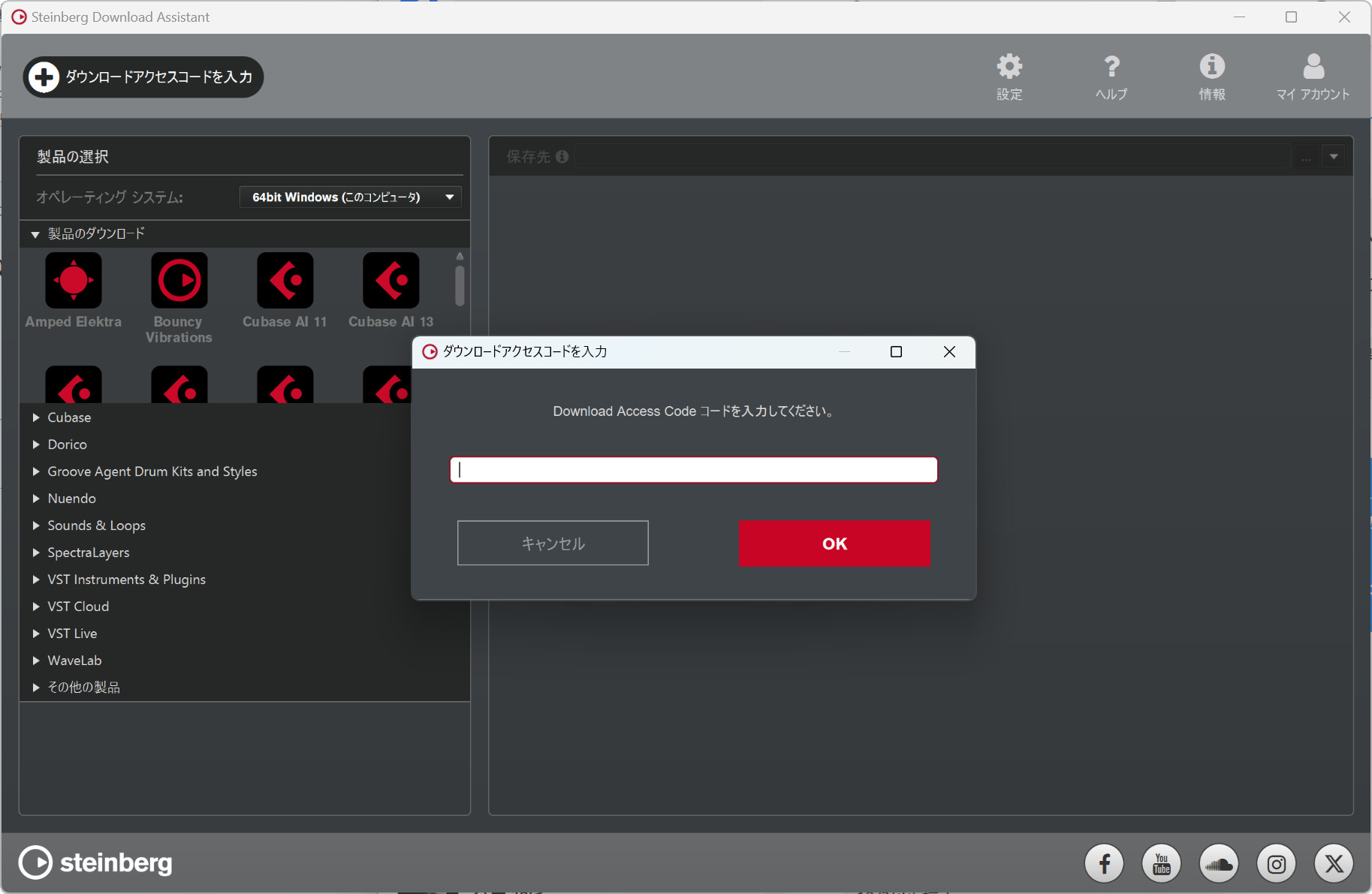Open the operating system dropdown

point(351,197)
